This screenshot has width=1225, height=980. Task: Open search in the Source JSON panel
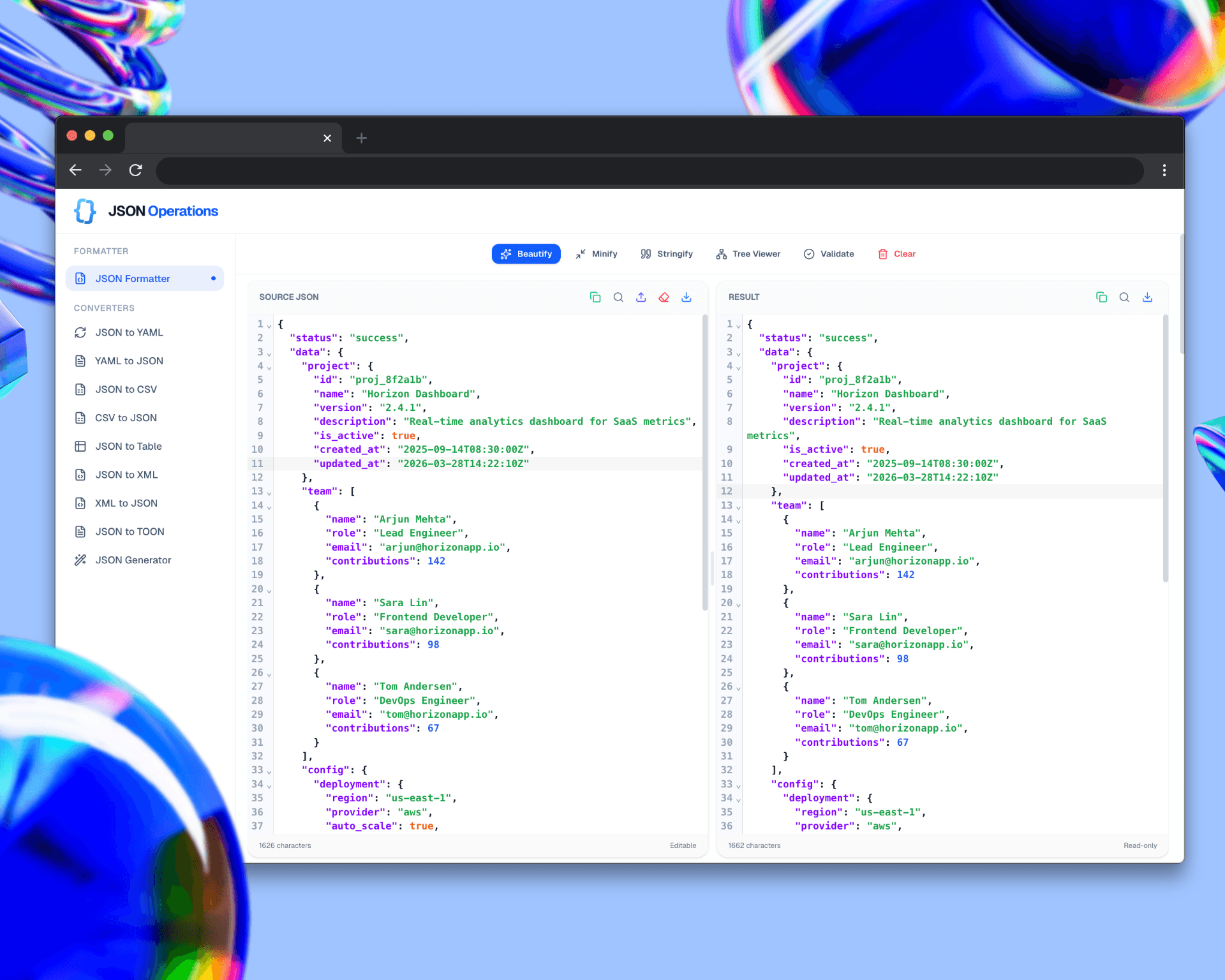(618, 297)
